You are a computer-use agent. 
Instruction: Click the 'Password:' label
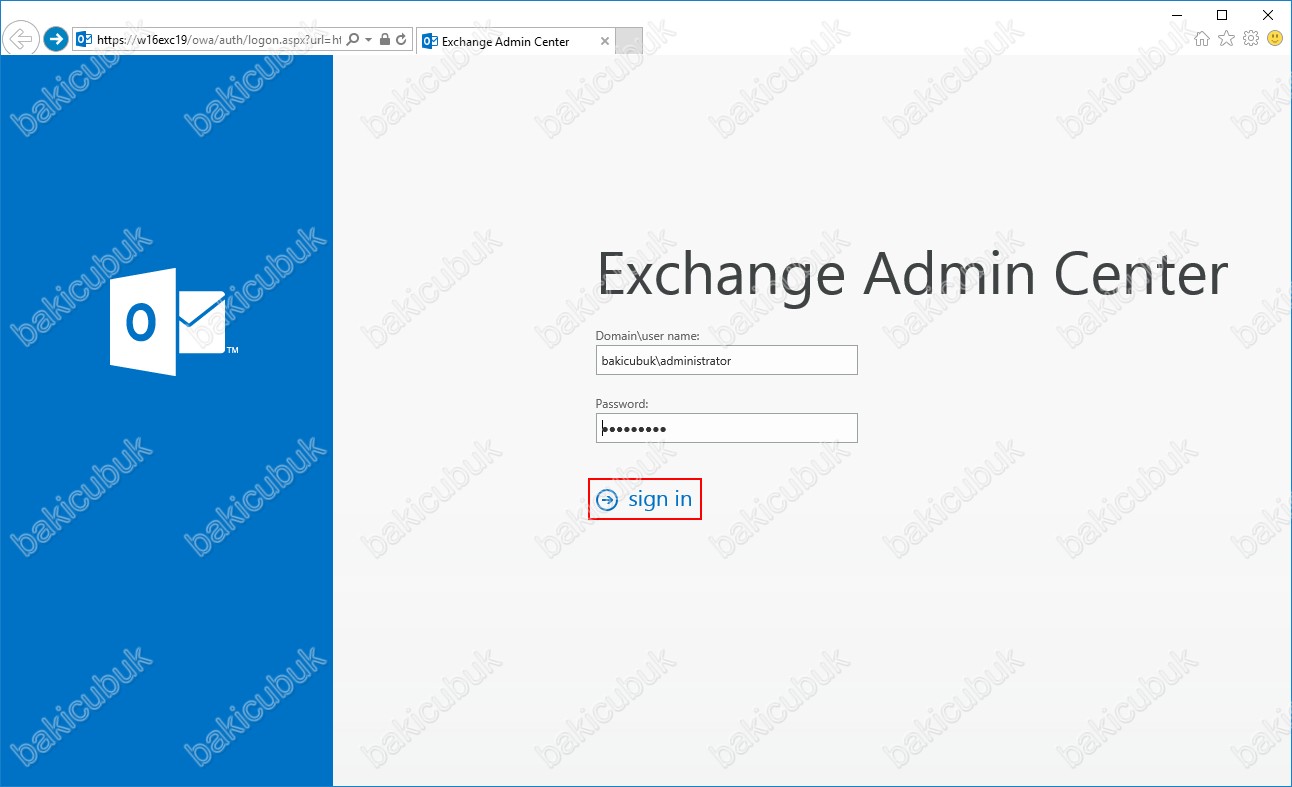(622, 404)
